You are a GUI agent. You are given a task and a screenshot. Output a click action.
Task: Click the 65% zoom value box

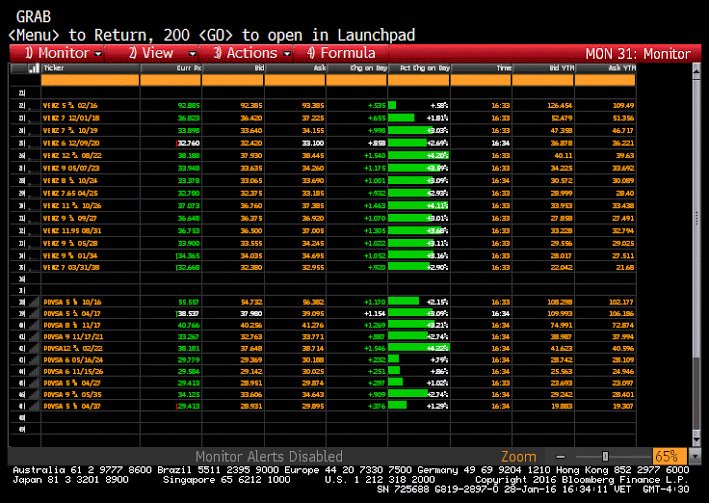(669, 456)
